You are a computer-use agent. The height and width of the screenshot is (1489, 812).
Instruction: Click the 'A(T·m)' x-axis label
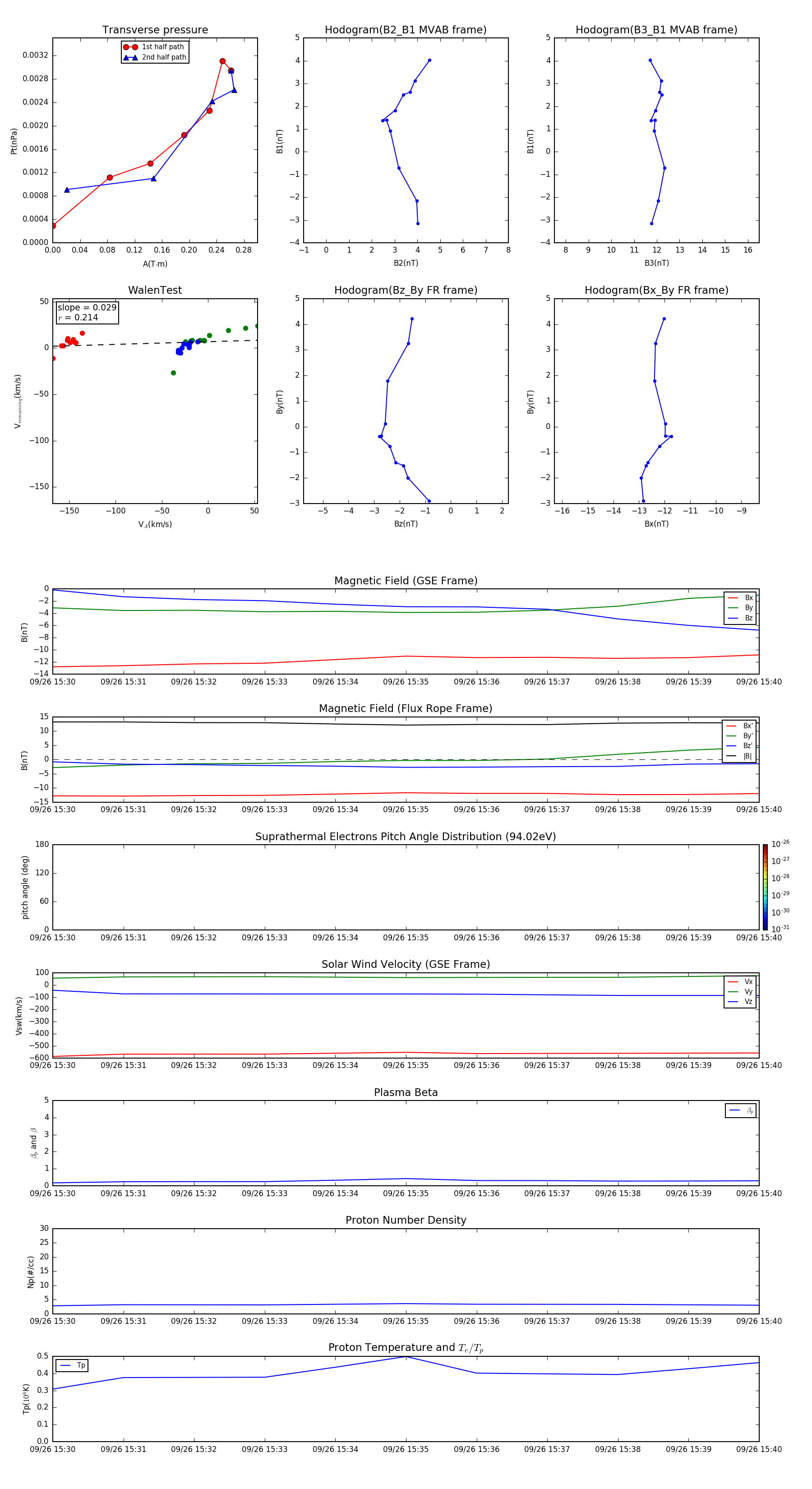[155, 264]
